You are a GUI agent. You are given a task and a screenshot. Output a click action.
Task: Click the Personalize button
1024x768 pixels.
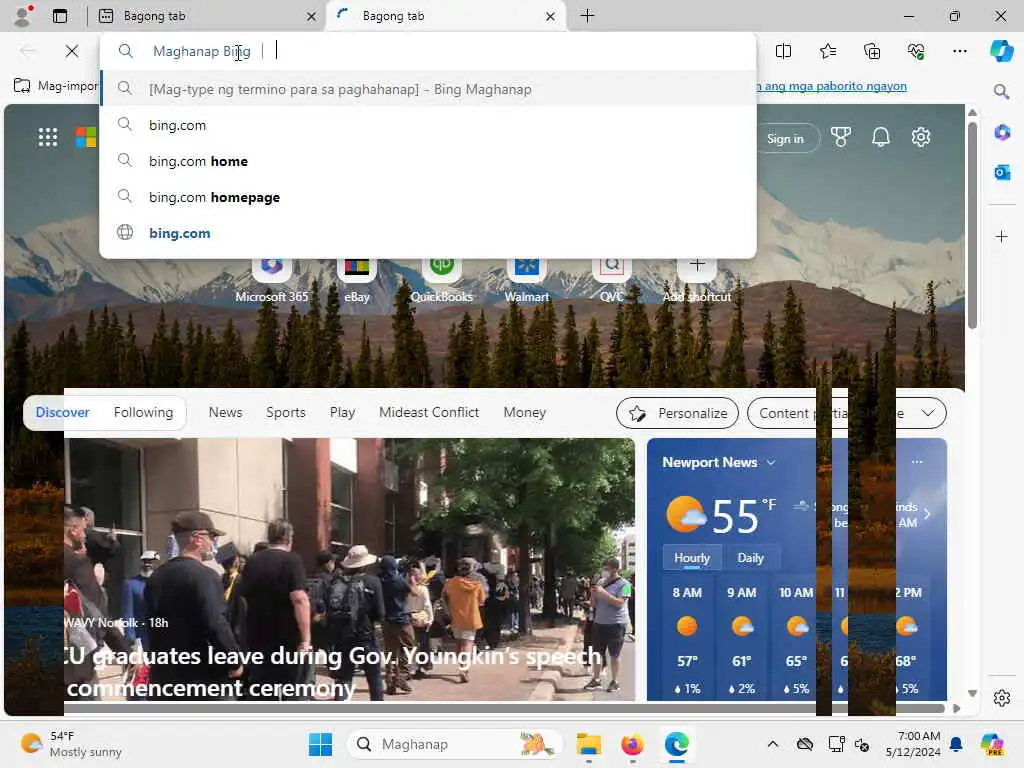[x=677, y=413]
